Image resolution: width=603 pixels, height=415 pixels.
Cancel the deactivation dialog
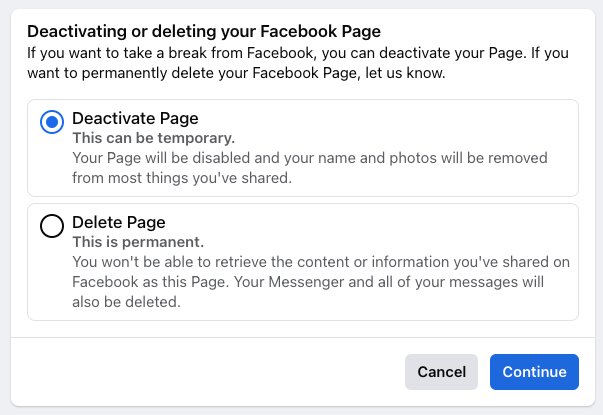coord(441,372)
